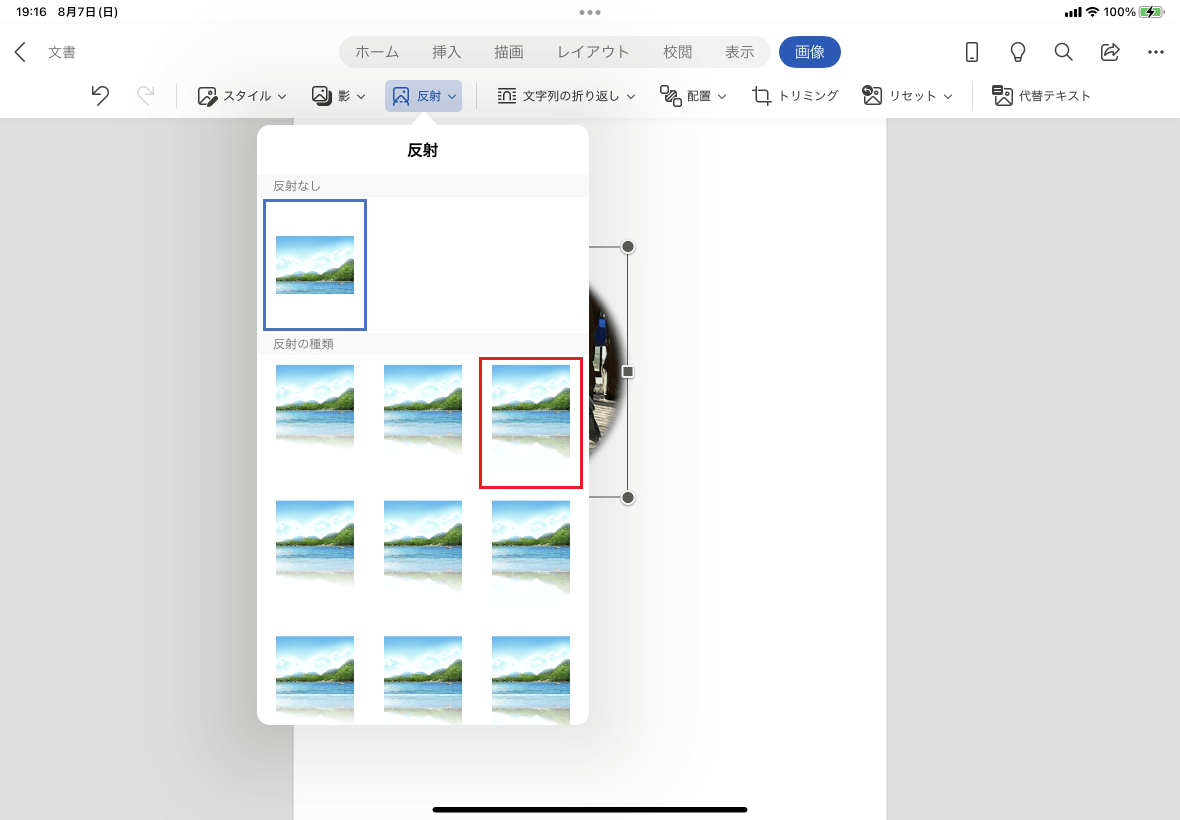Tap the bottom-right image resize handle
Viewport: 1180px width, 820px height.
628,497
